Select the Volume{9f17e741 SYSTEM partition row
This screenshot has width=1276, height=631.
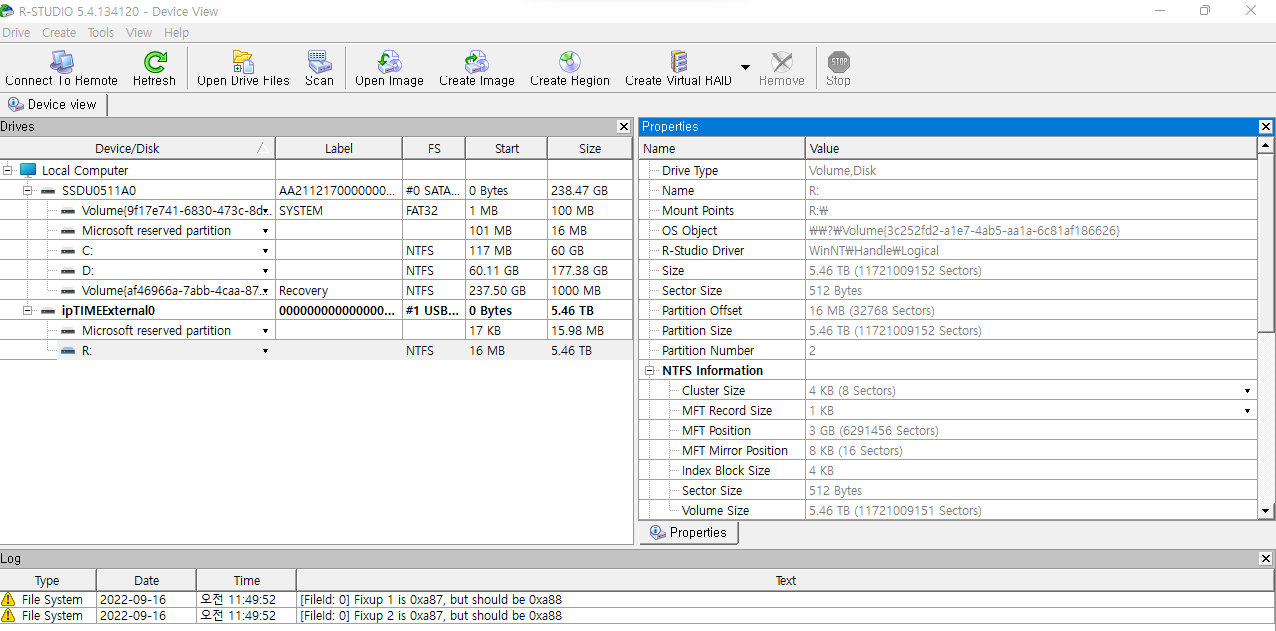[316, 211]
